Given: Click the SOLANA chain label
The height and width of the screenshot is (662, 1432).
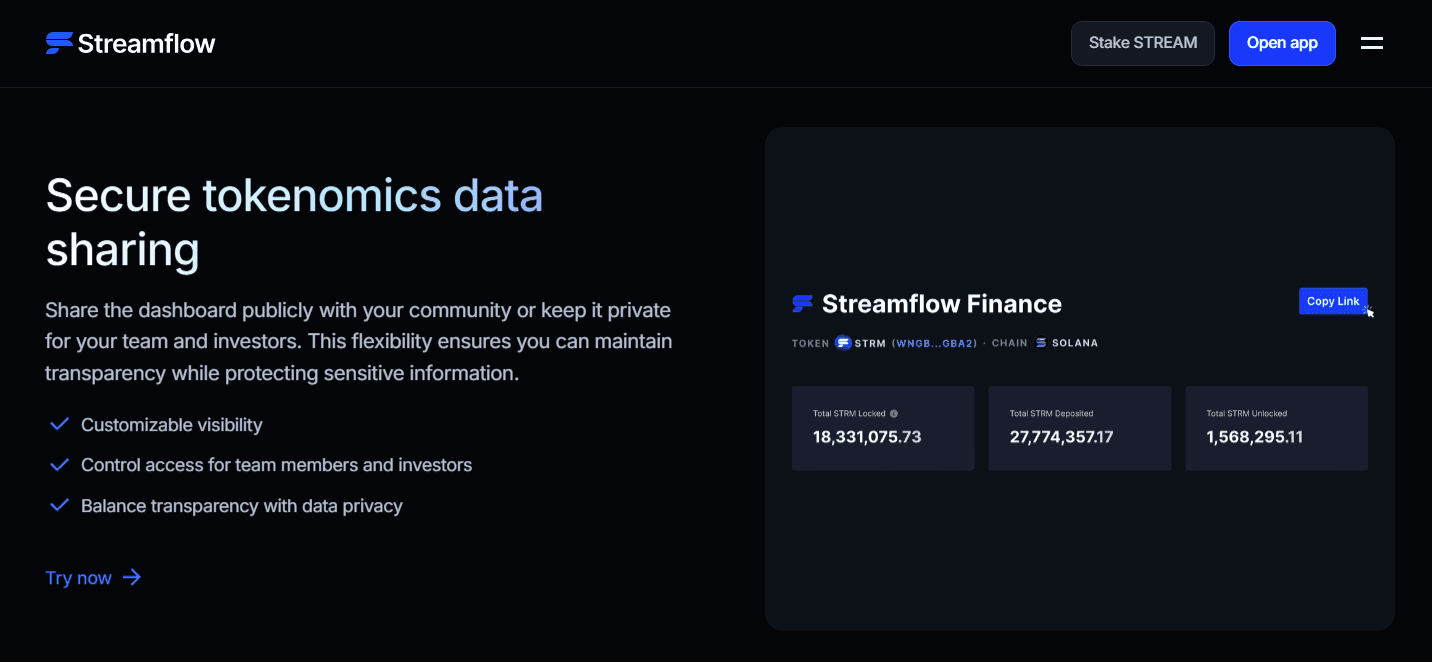Looking at the screenshot, I should (x=1075, y=343).
